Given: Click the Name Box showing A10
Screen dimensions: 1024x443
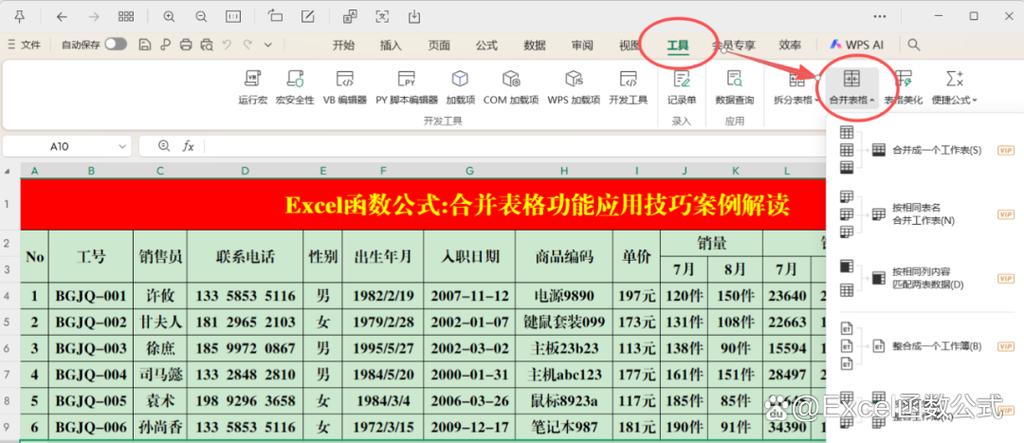Looking at the screenshot, I should (59, 146).
